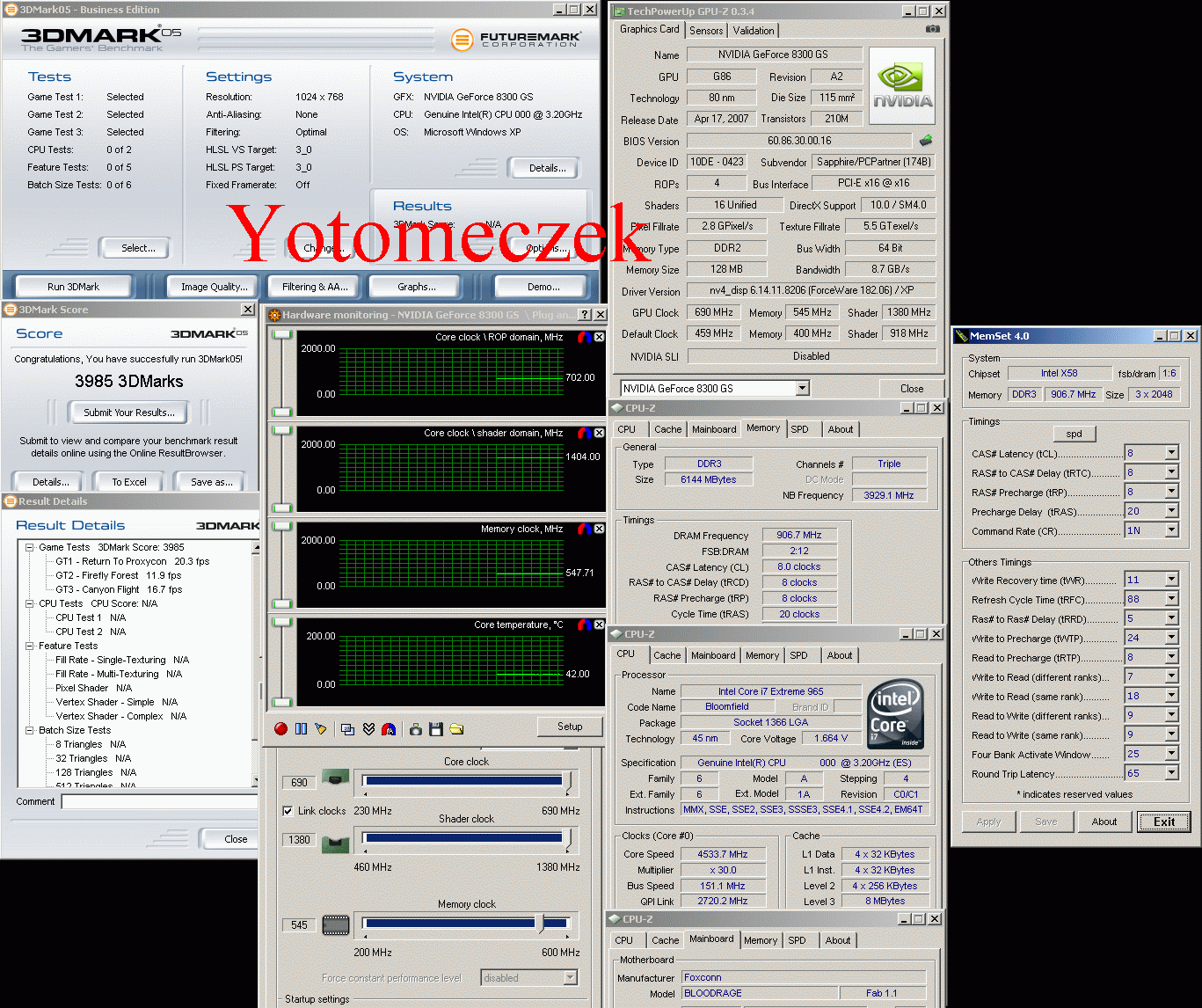This screenshot has width=1202, height=1008.
Task: Clear monitoring history with the brush icon
Action: click(x=321, y=728)
